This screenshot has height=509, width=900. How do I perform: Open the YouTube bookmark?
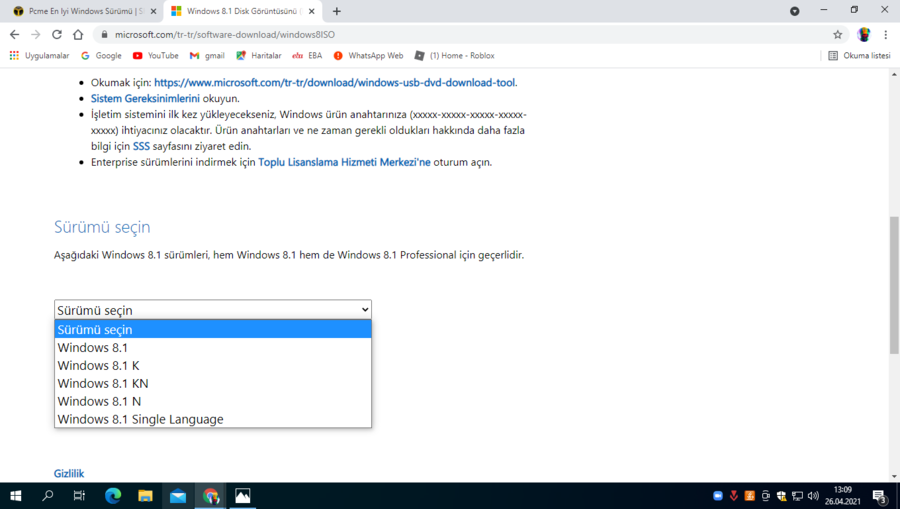pos(156,56)
